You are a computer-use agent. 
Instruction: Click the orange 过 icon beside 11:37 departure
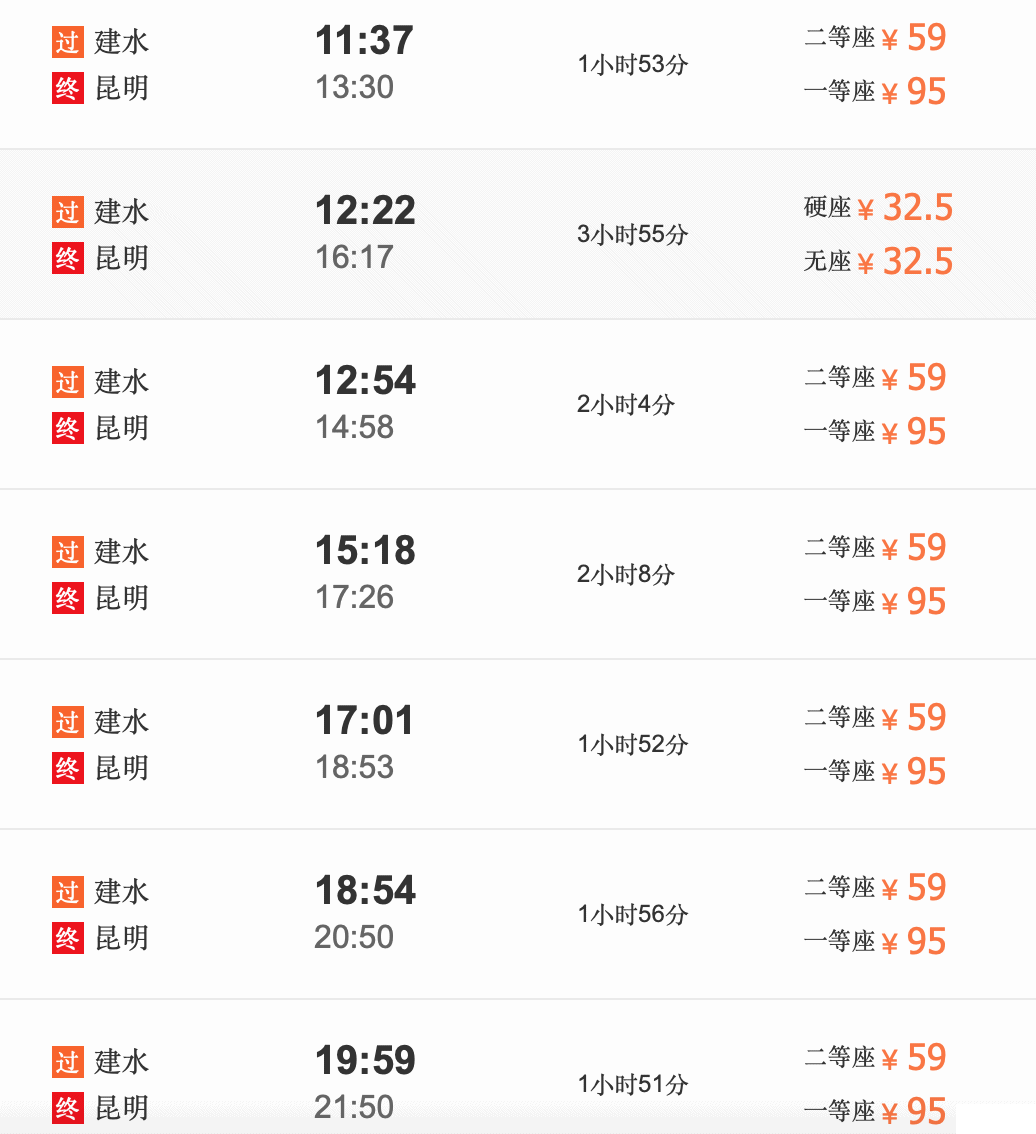67,42
